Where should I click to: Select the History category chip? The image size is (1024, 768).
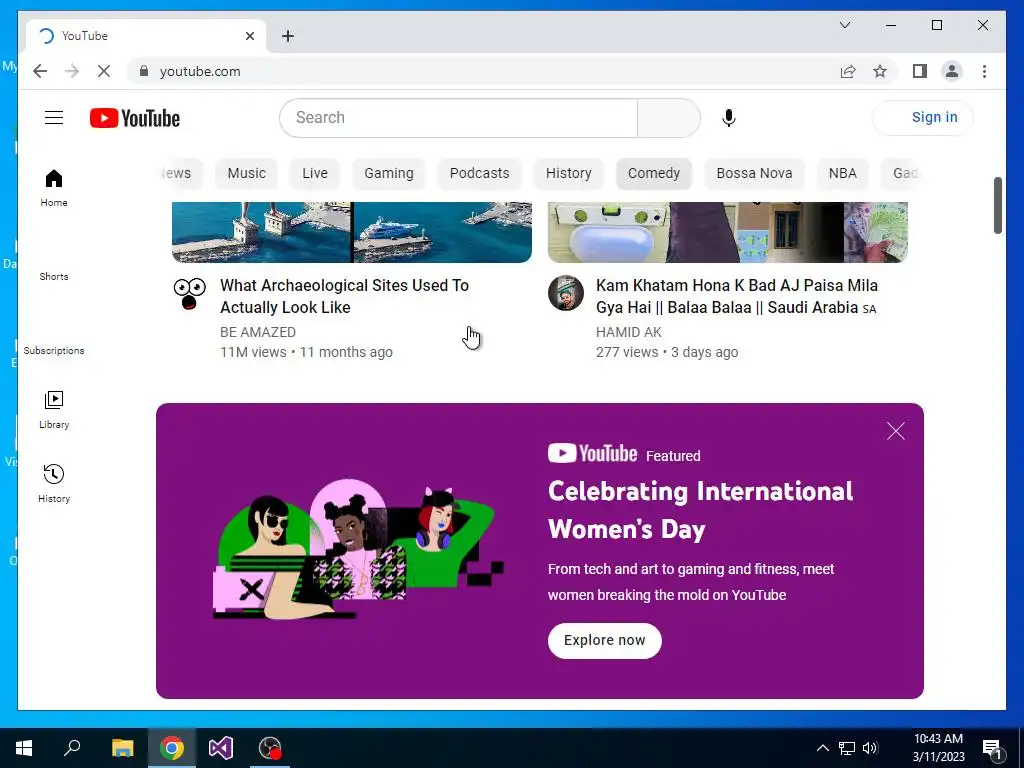pos(568,173)
